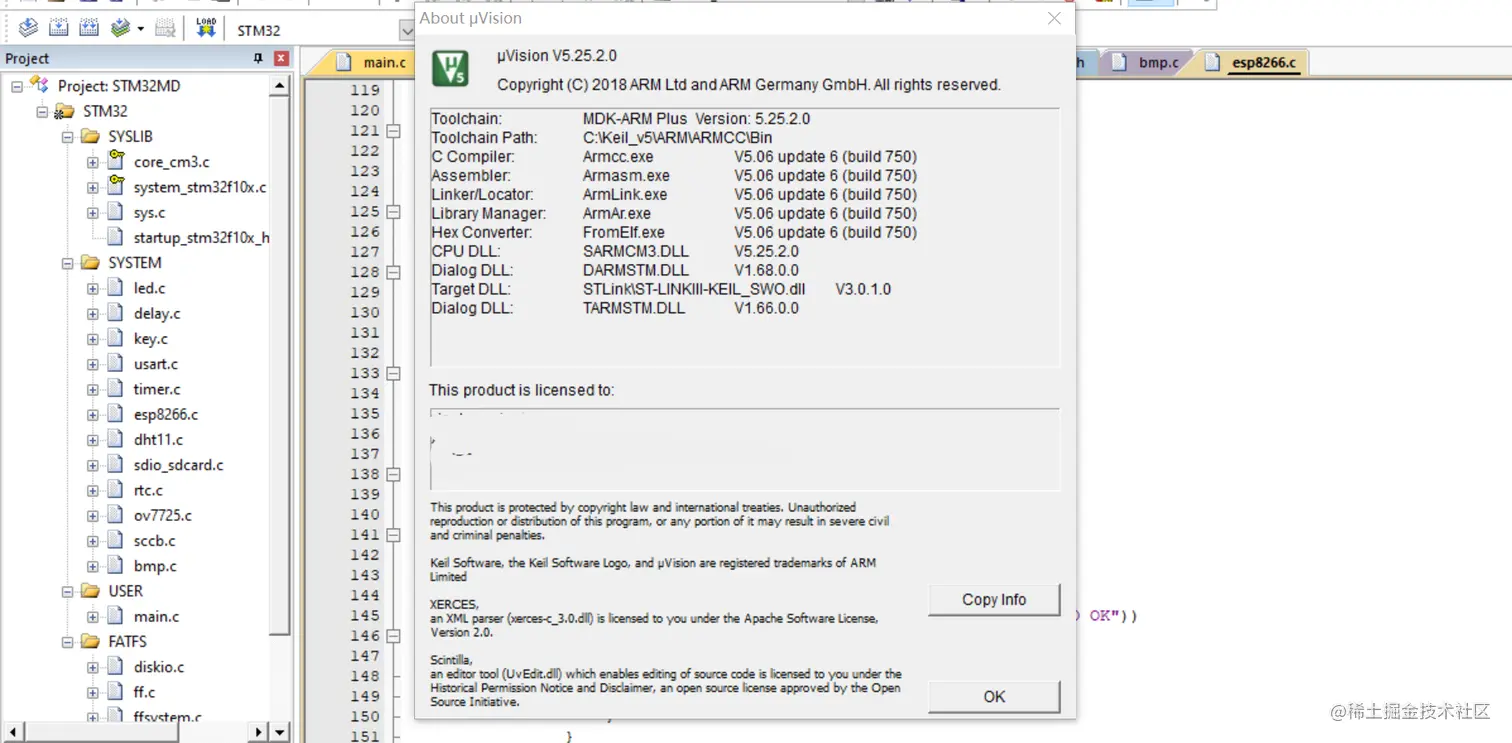Click 'This product is licensed to:' text
Image resolution: width=1512 pixels, height=743 pixels.
pyautogui.click(x=522, y=390)
